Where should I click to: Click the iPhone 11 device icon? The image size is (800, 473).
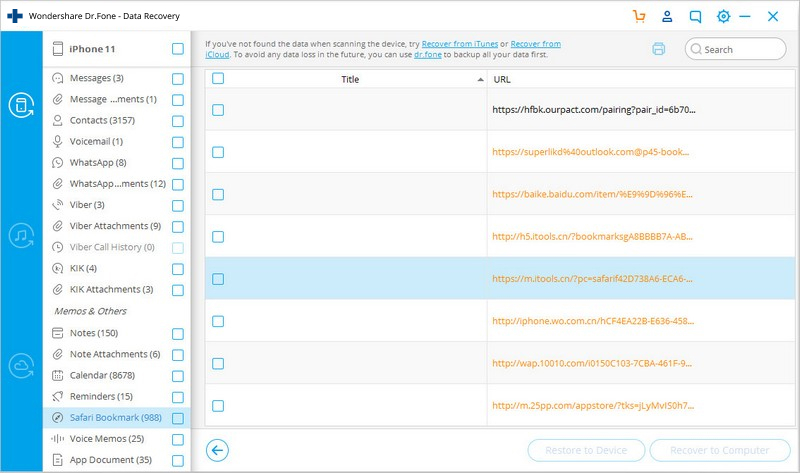coord(58,49)
